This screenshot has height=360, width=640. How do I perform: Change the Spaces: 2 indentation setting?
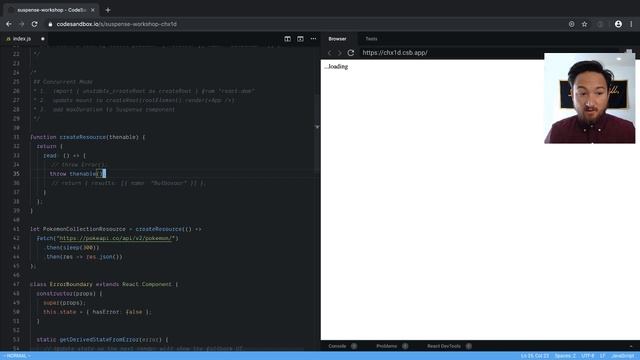tap(565, 356)
